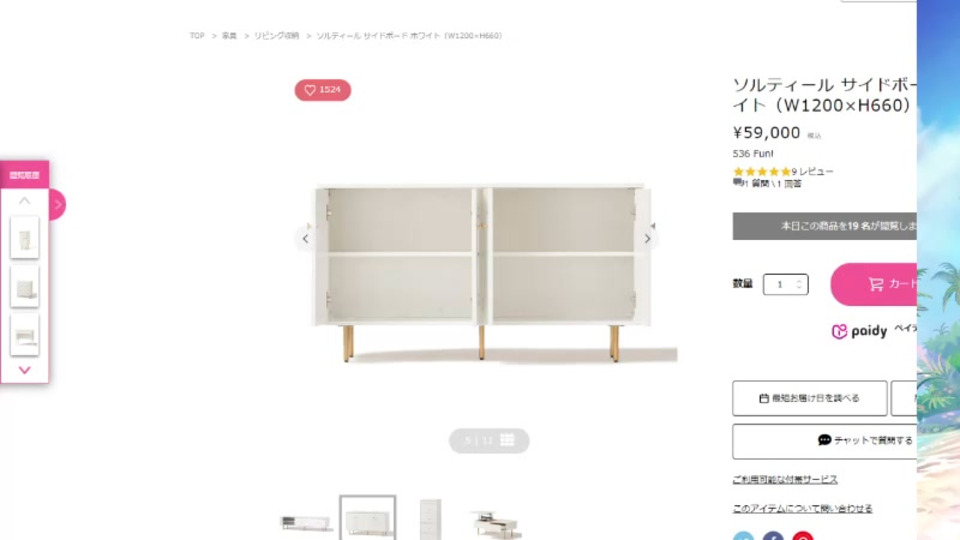The image size is (960, 540).
Task: Adjust quantity with the stepper arrows
Action: [799, 284]
